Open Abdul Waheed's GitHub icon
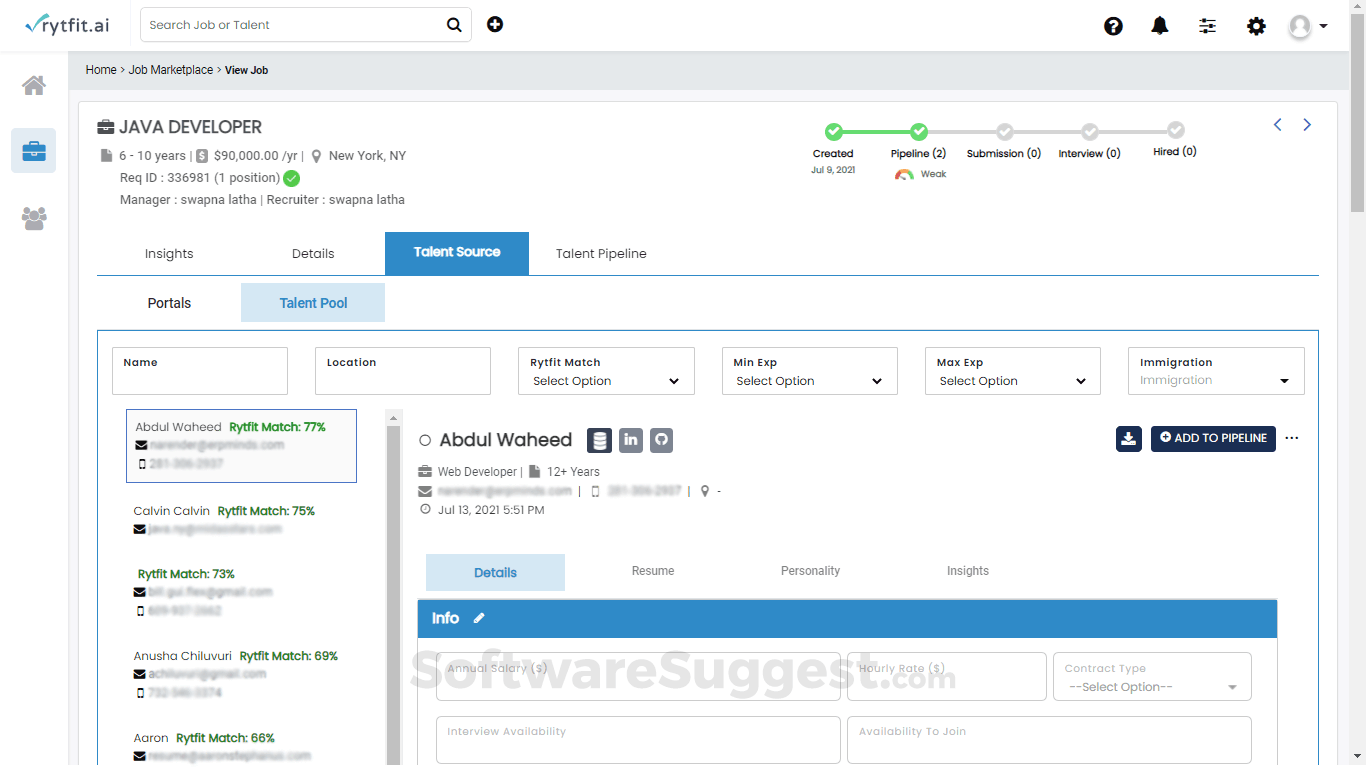This screenshot has width=1366, height=768. [661, 440]
